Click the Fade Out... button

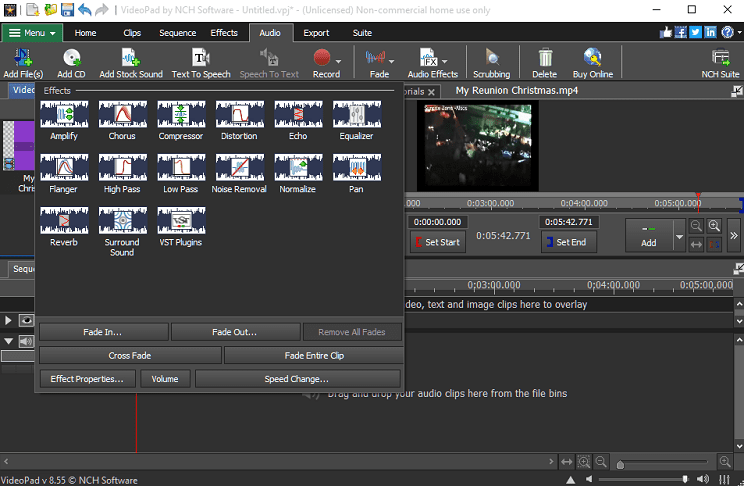[235, 332]
